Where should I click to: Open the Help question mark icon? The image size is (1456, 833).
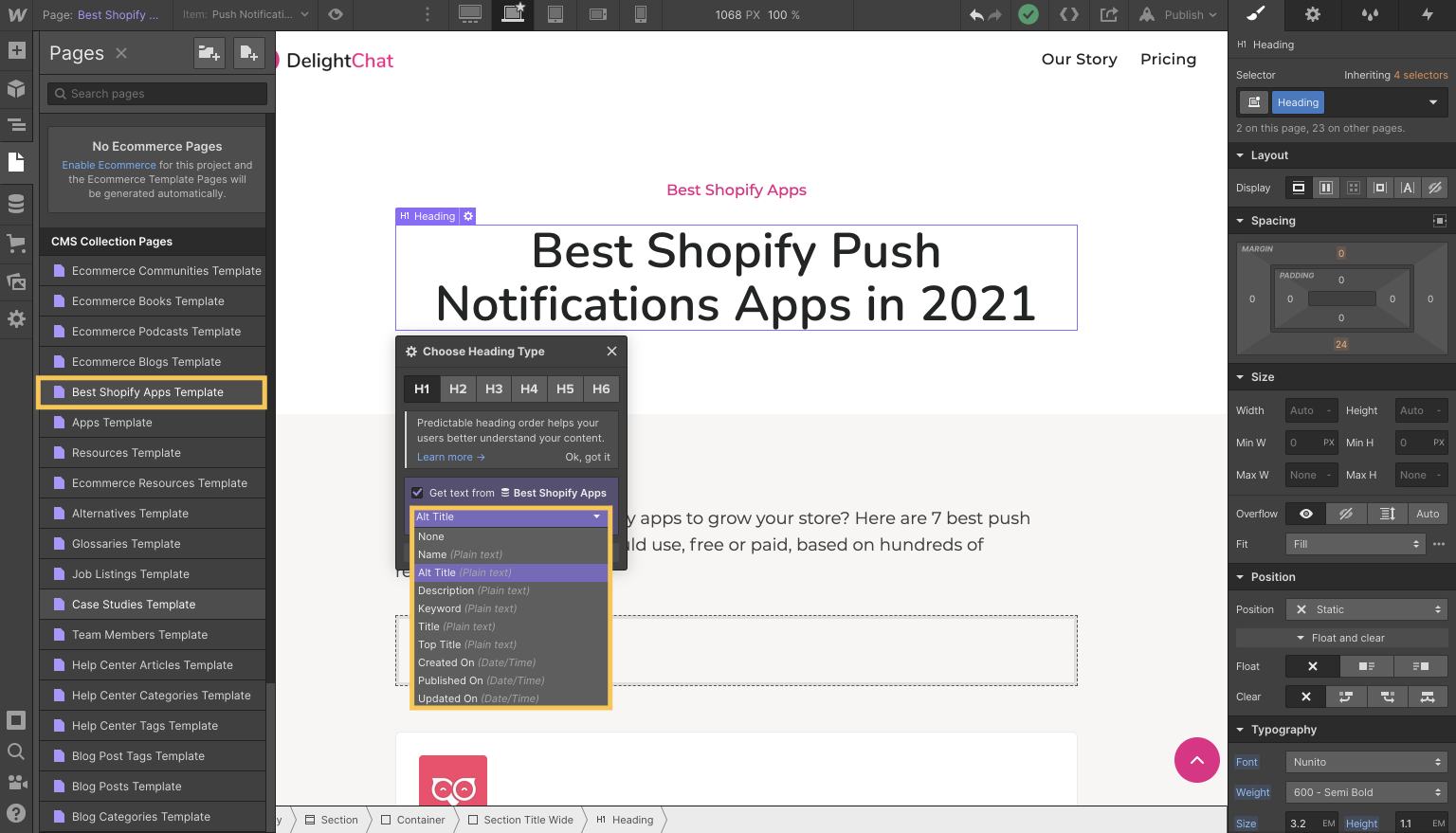tap(16, 813)
